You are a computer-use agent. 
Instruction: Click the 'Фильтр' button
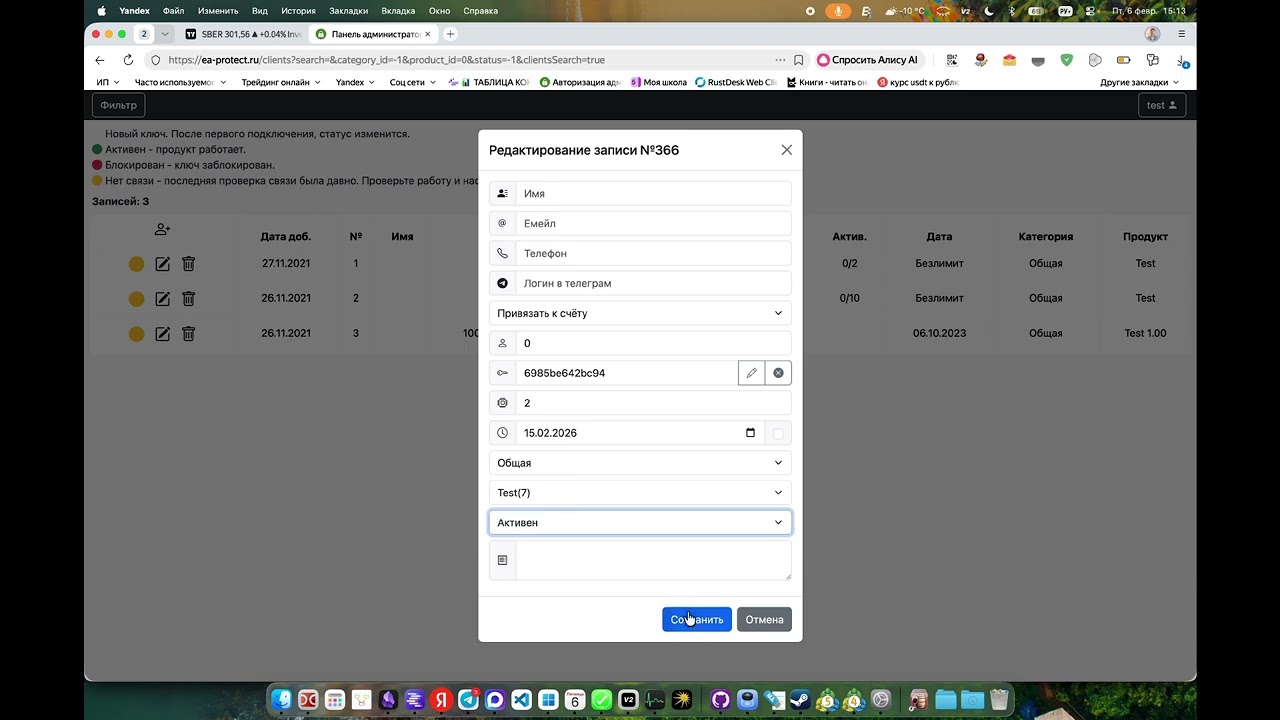coord(119,105)
